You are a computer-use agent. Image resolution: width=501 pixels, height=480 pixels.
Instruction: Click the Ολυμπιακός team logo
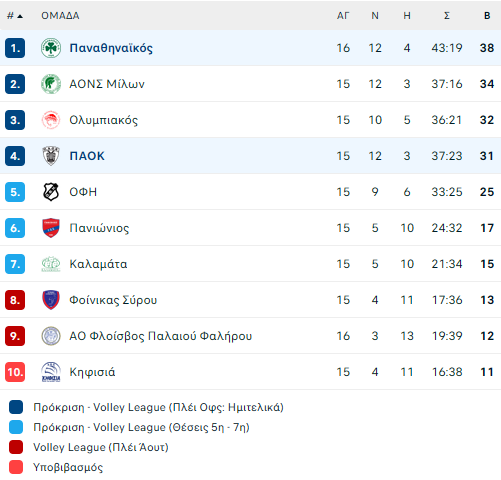point(51,120)
